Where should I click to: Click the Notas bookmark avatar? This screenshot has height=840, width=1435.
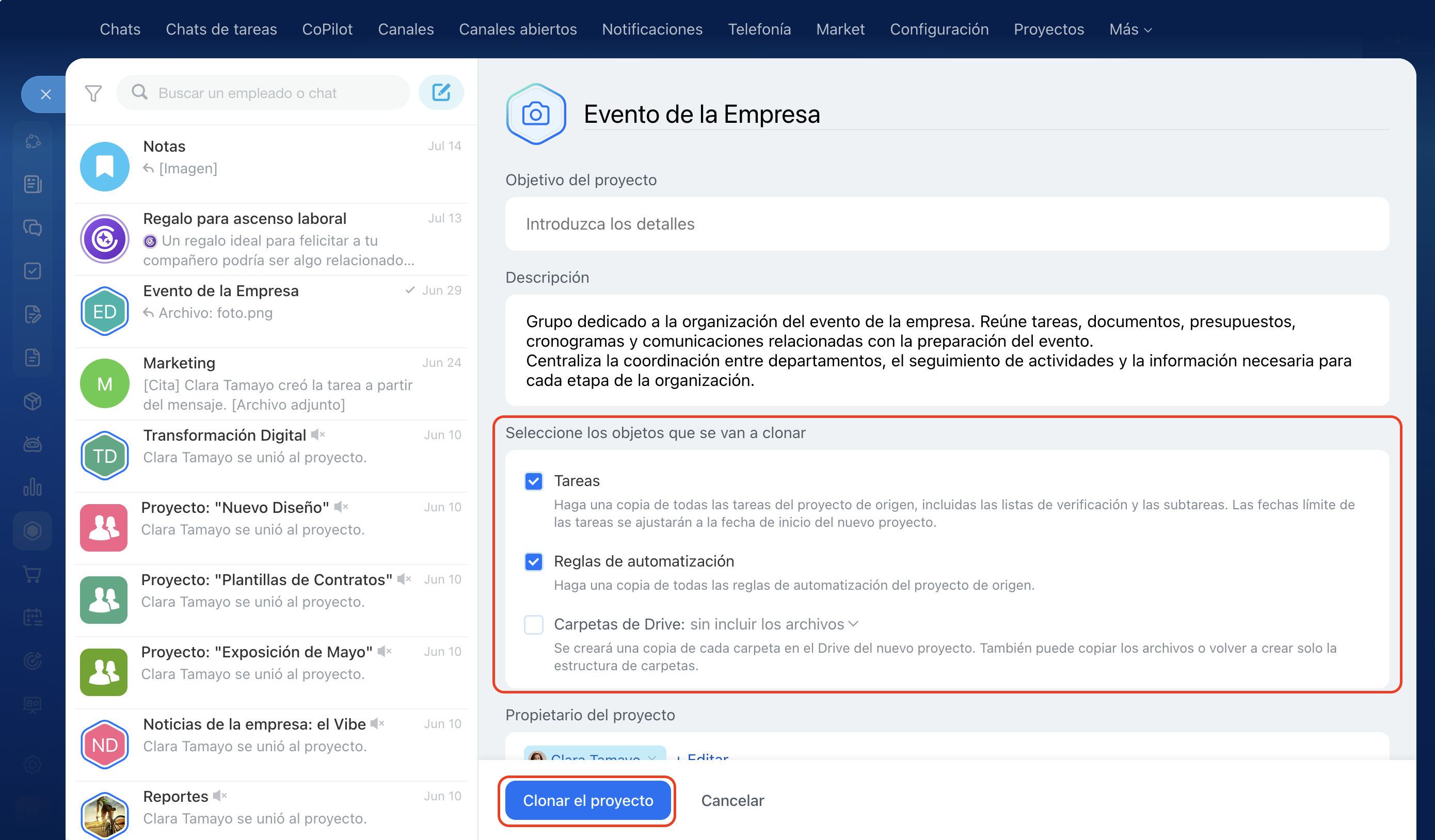tap(105, 166)
